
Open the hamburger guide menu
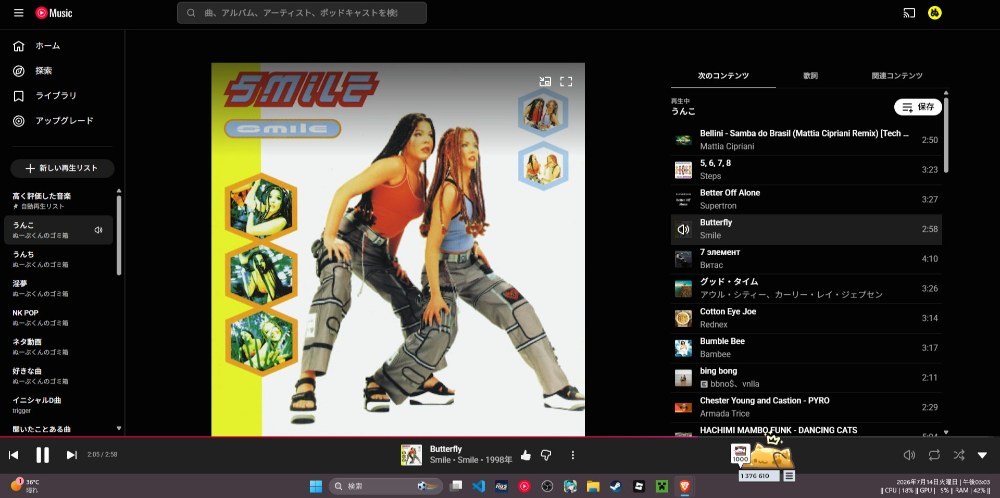(x=18, y=13)
